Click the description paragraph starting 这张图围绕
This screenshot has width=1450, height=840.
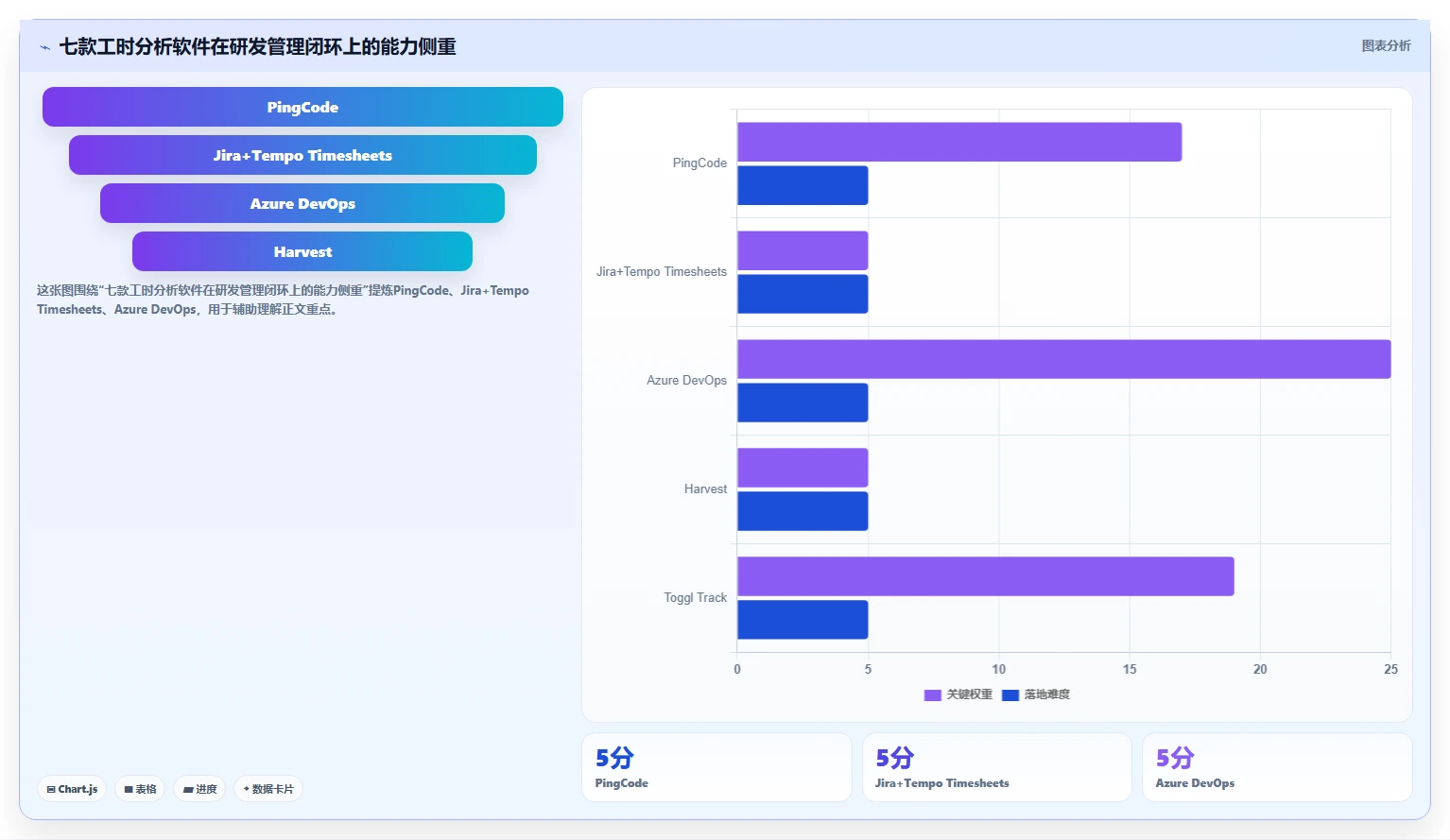click(x=284, y=300)
